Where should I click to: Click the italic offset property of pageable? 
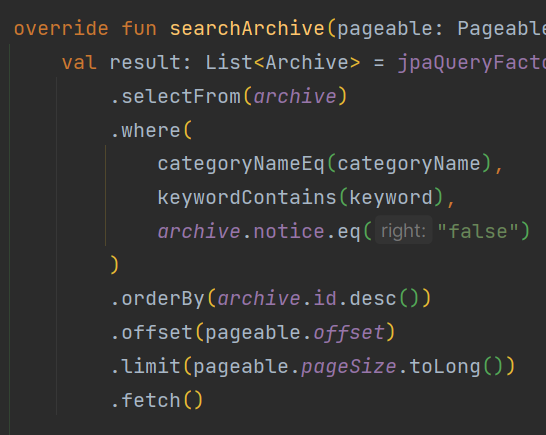pos(349,333)
